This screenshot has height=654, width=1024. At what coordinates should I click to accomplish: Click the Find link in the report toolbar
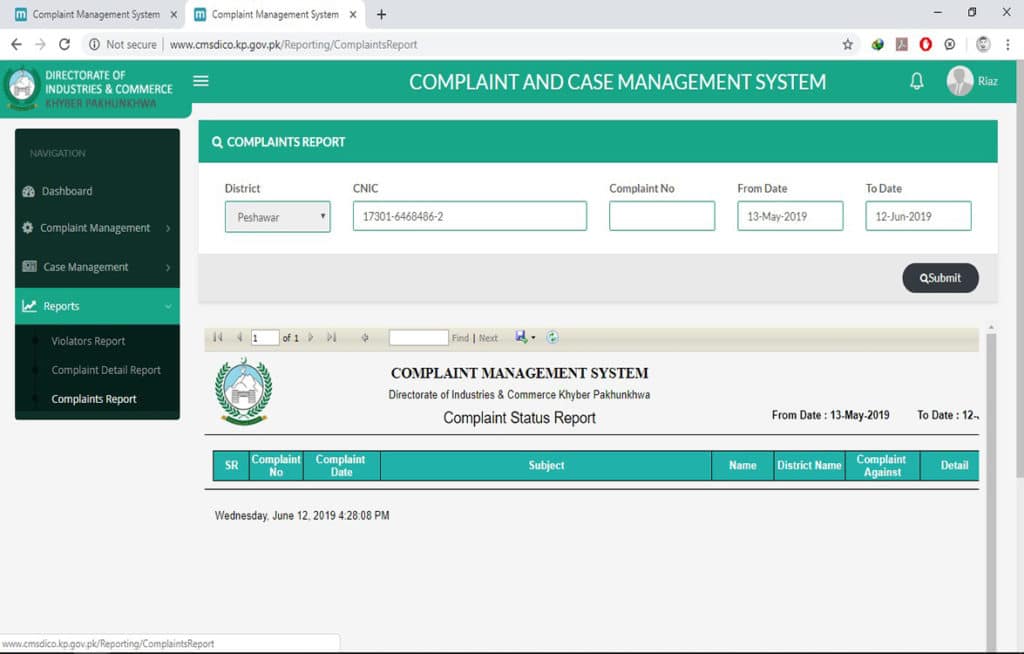pos(459,337)
